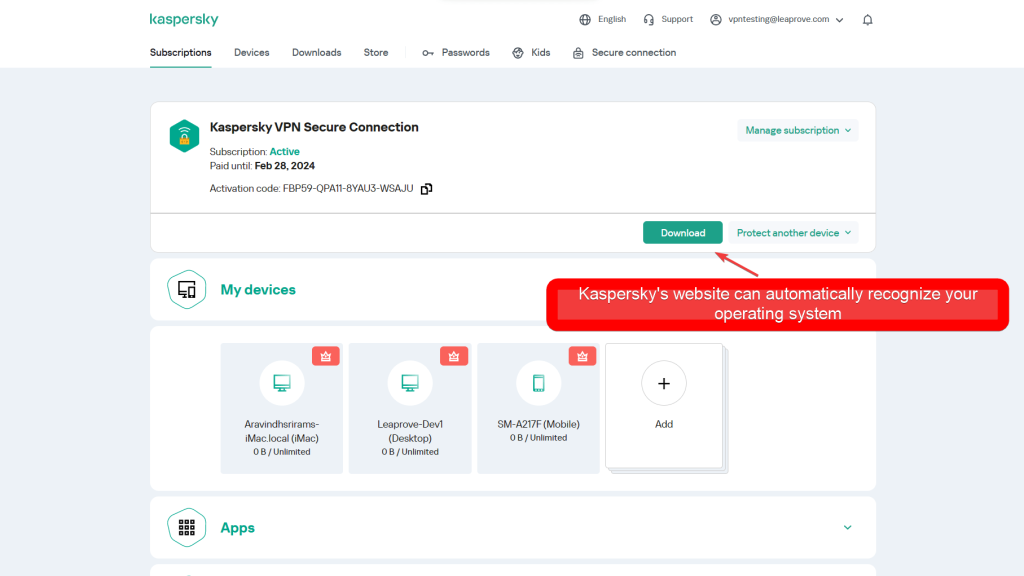The height and width of the screenshot is (576, 1024).
Task: Click the account profile icon
Action: coord(716,20)
